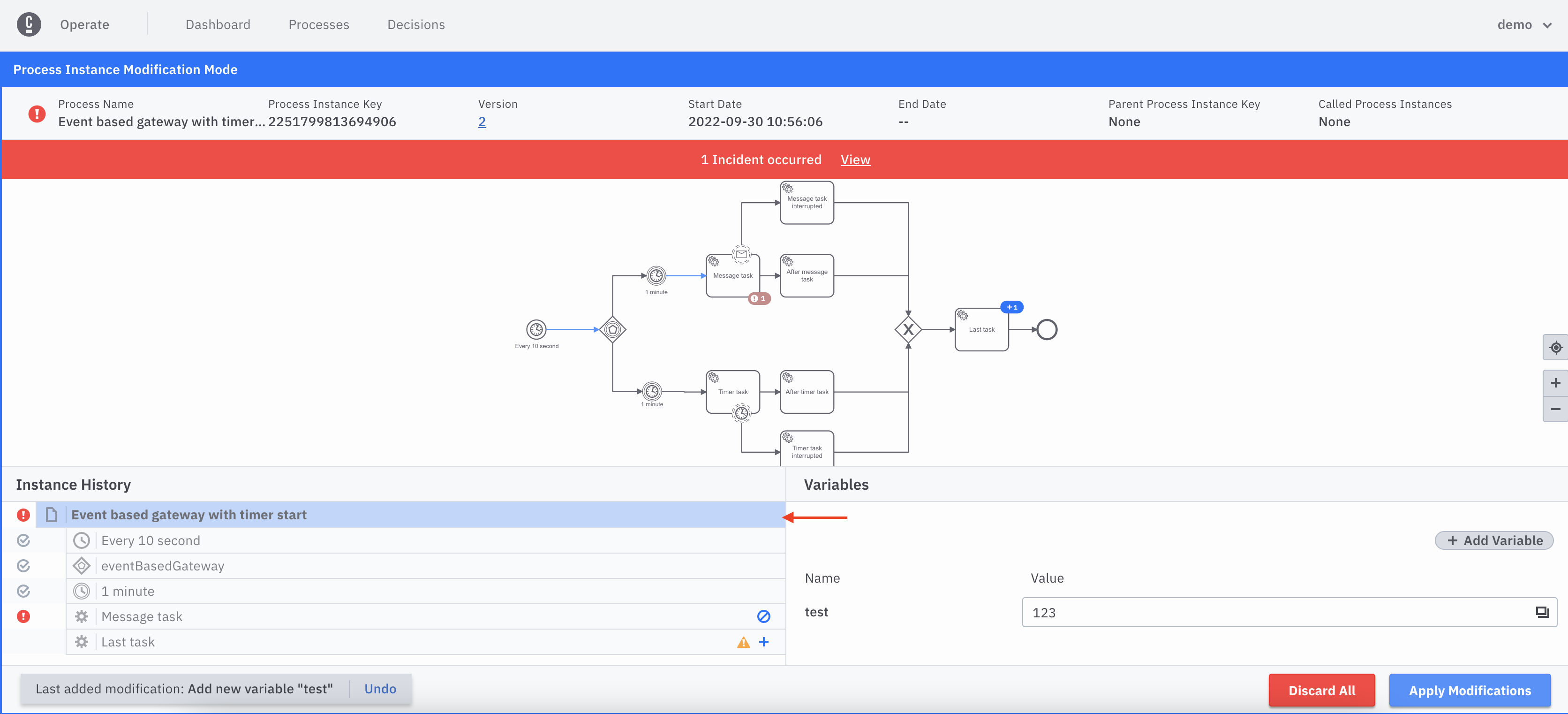Select the eventBasedGateway history row
1568x714 pixels.
(163, 566)
